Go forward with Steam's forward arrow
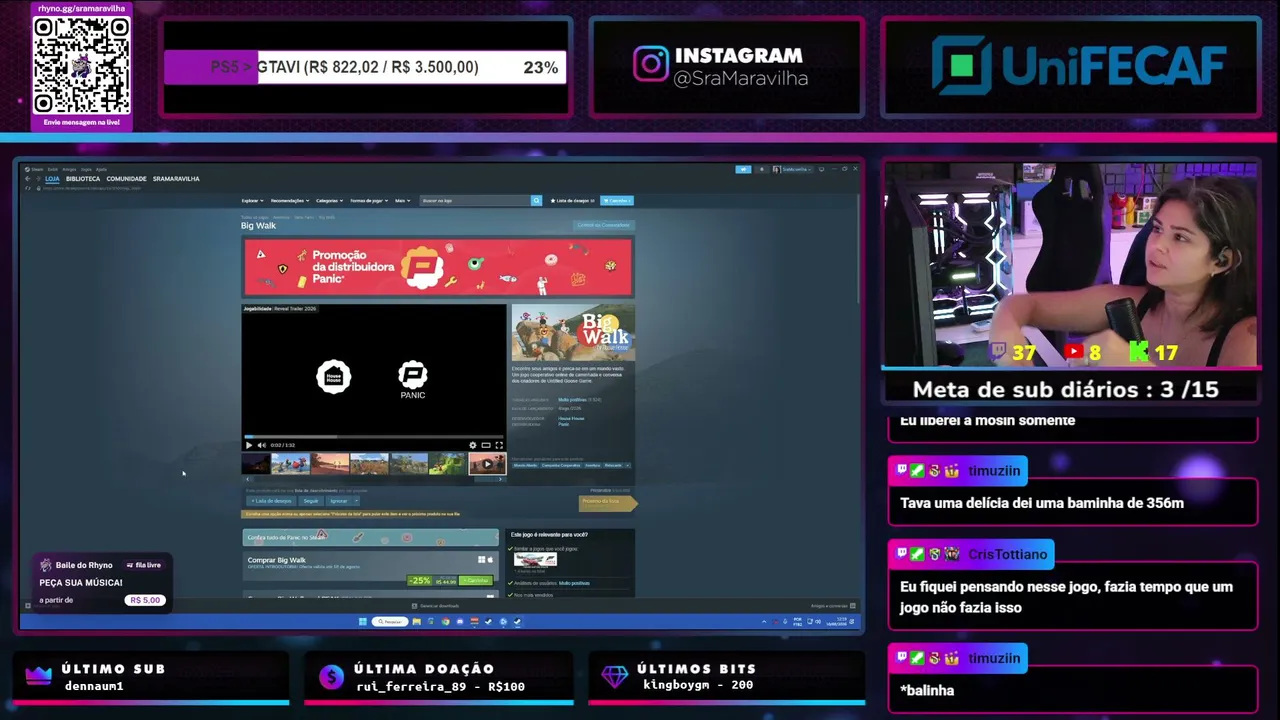This screenshot has height=720, width=1280. (x=38, y=179)
